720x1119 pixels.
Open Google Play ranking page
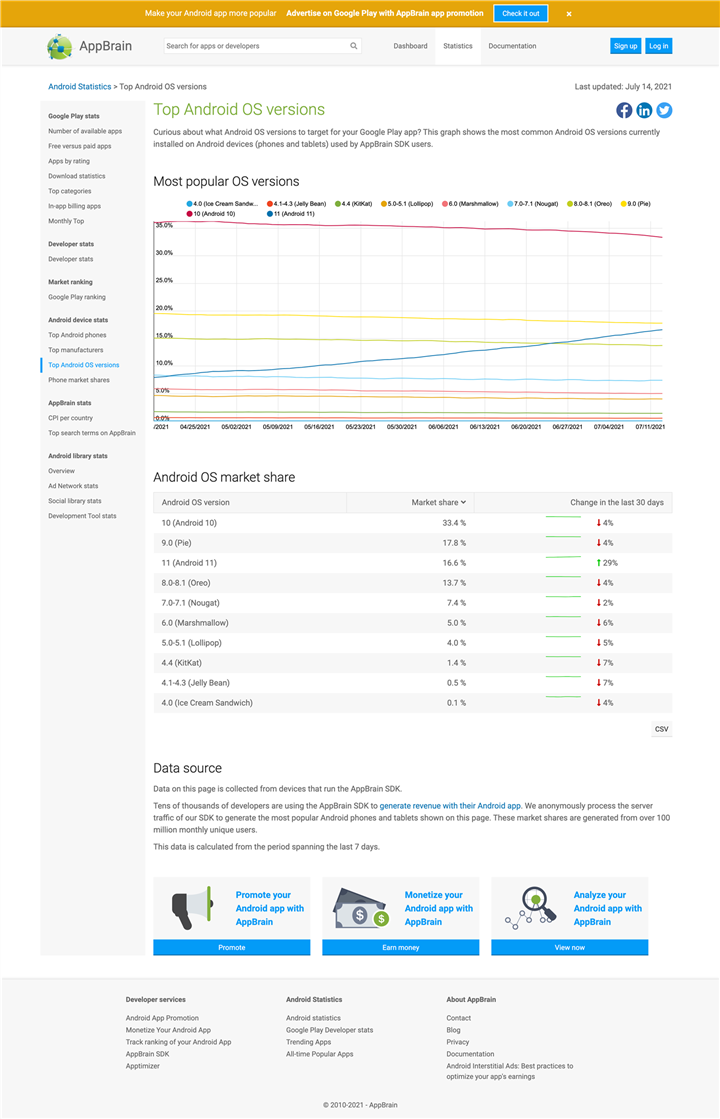pyautogui.click(x=76, y=297)
